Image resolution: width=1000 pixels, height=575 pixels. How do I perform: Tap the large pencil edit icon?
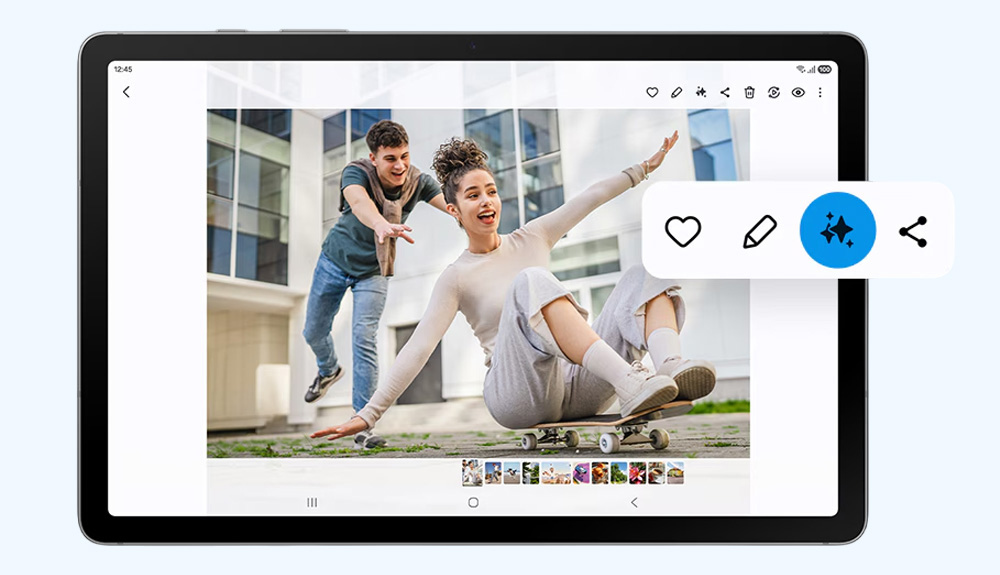(760, 231)
